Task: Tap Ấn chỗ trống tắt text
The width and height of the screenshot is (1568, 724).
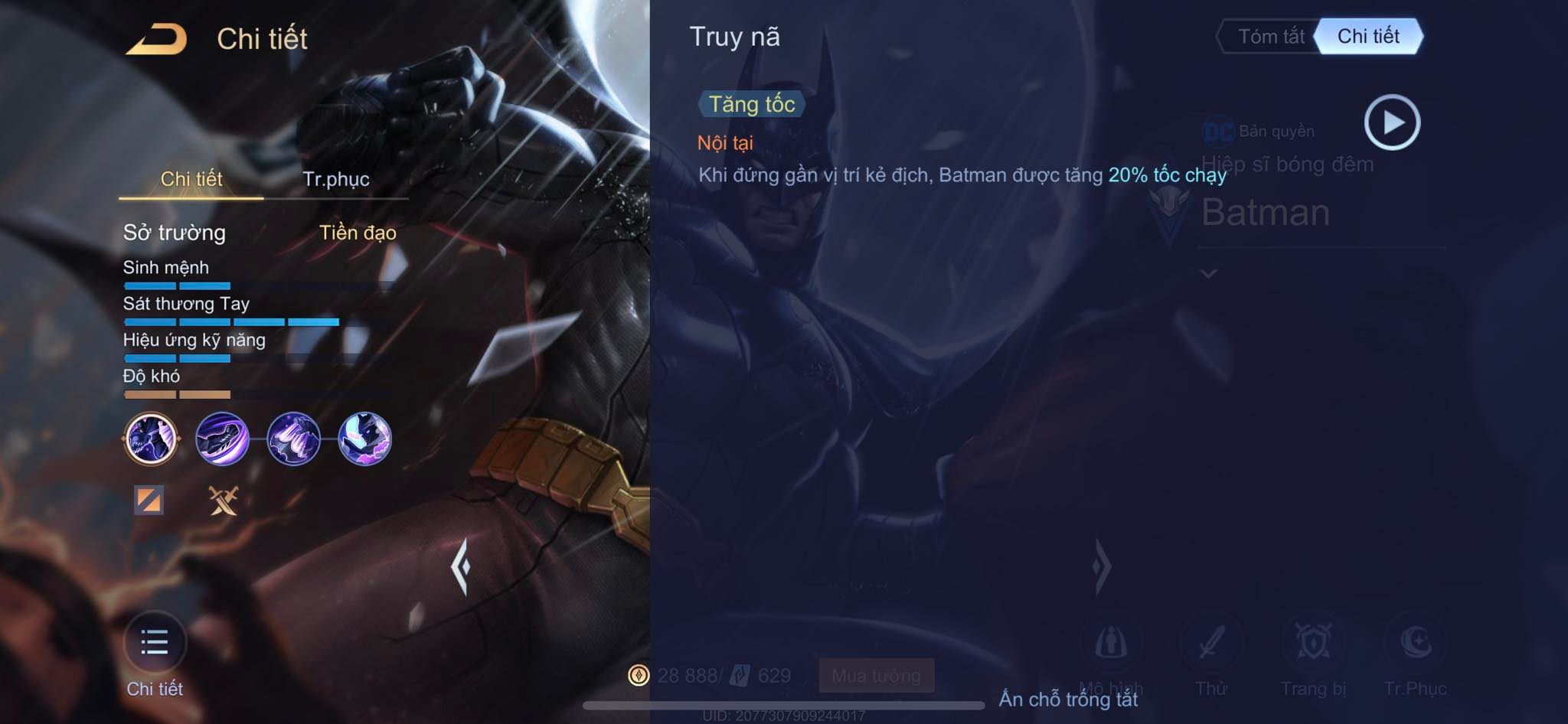Action: tap(1068, 699)
